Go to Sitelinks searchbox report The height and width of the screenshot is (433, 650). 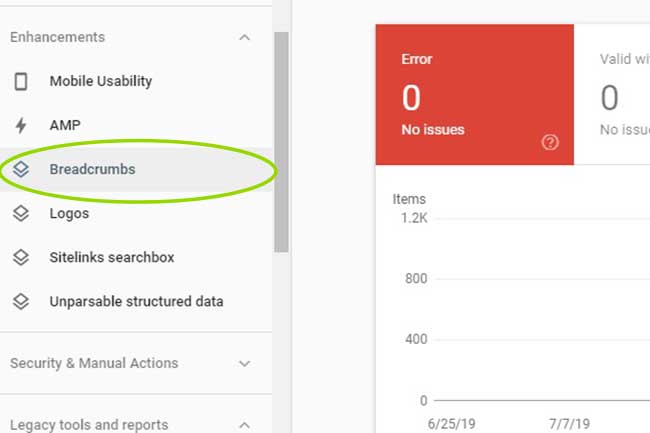(x=111, y=257)
